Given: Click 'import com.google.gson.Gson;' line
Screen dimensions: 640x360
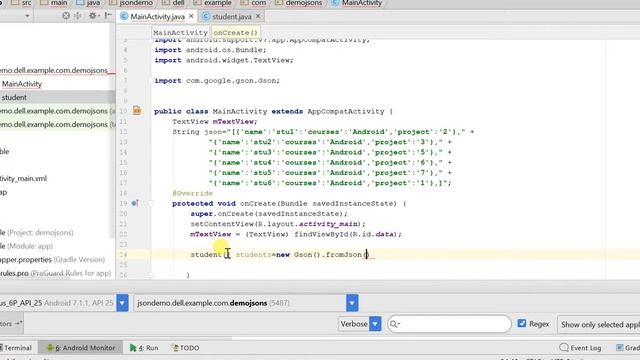Looking at the screenshot, I should tap(217, 81).
